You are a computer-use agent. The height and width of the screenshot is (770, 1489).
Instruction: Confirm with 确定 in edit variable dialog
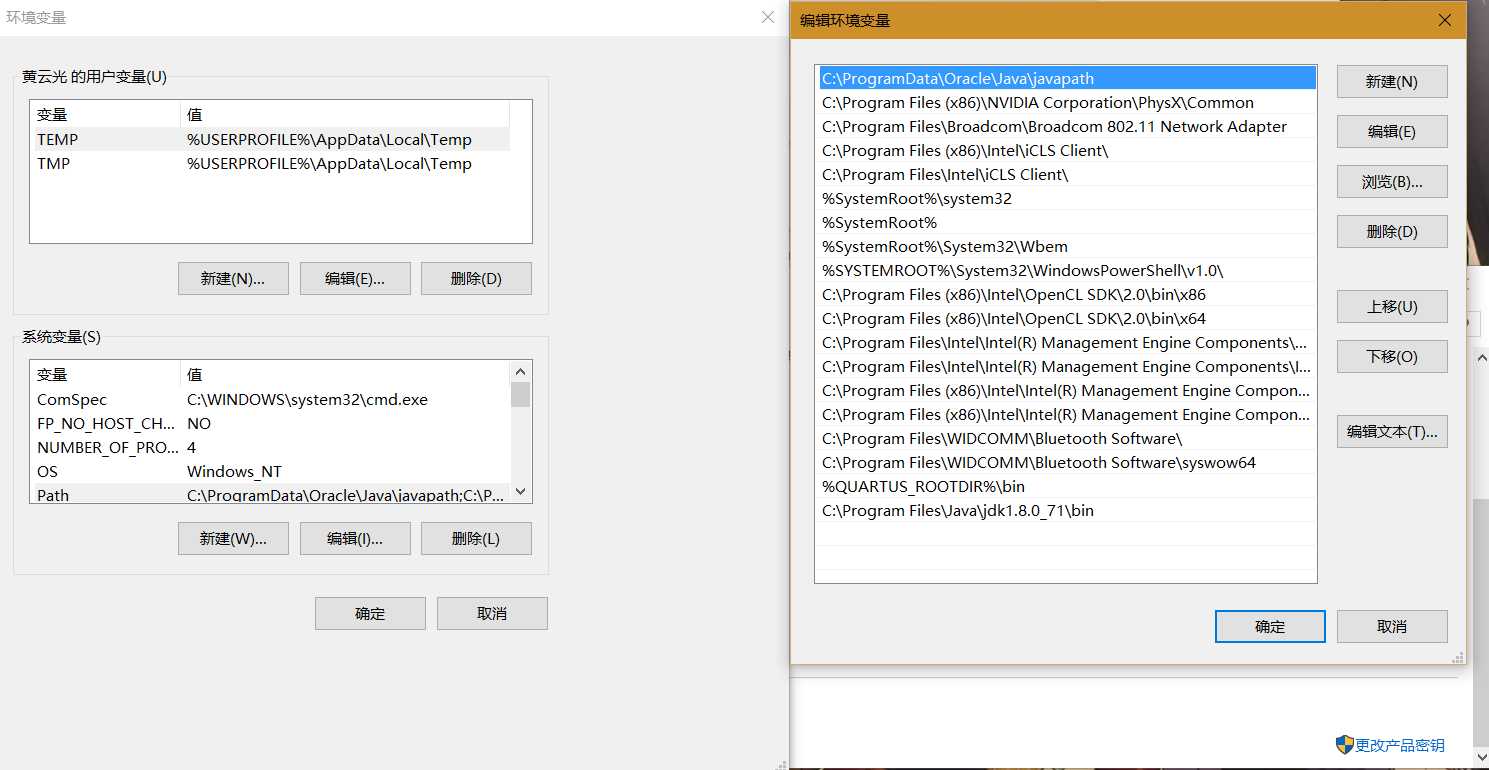tap(1270, 627)
